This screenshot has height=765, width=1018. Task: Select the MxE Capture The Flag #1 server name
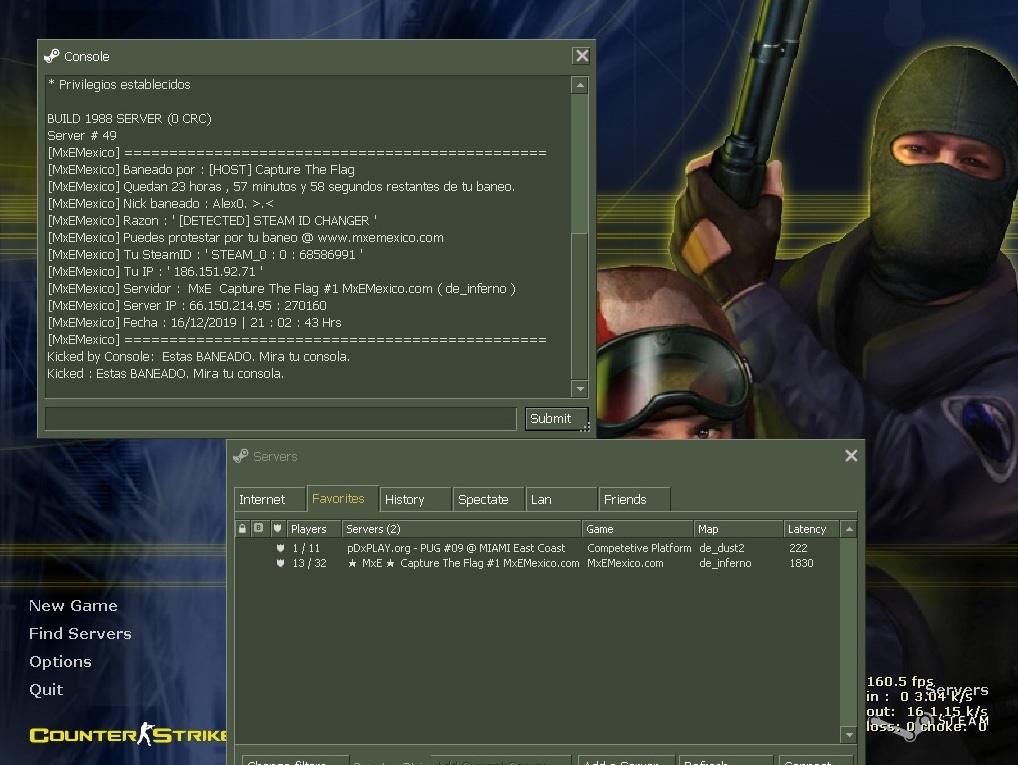tap(463, 563)
